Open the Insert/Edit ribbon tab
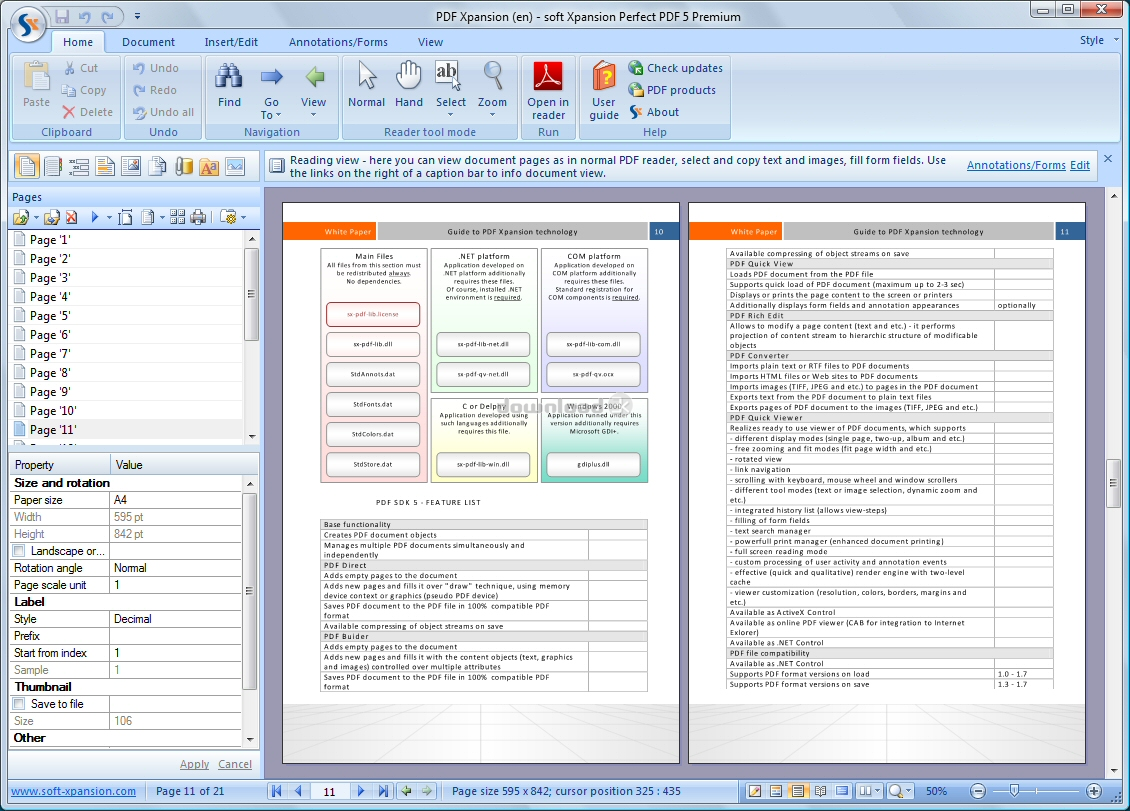This screenshot has width=1130, height=811. tap(231, 42)
